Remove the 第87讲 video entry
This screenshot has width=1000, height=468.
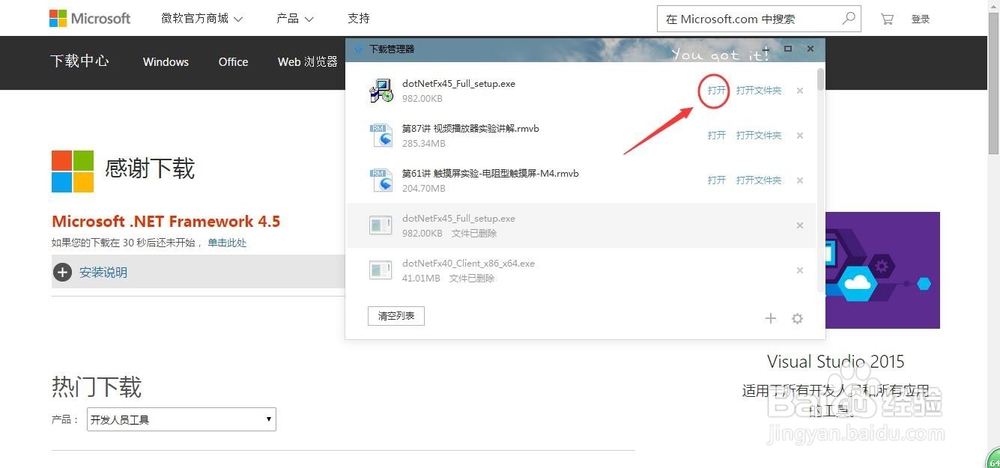[800, 135]
